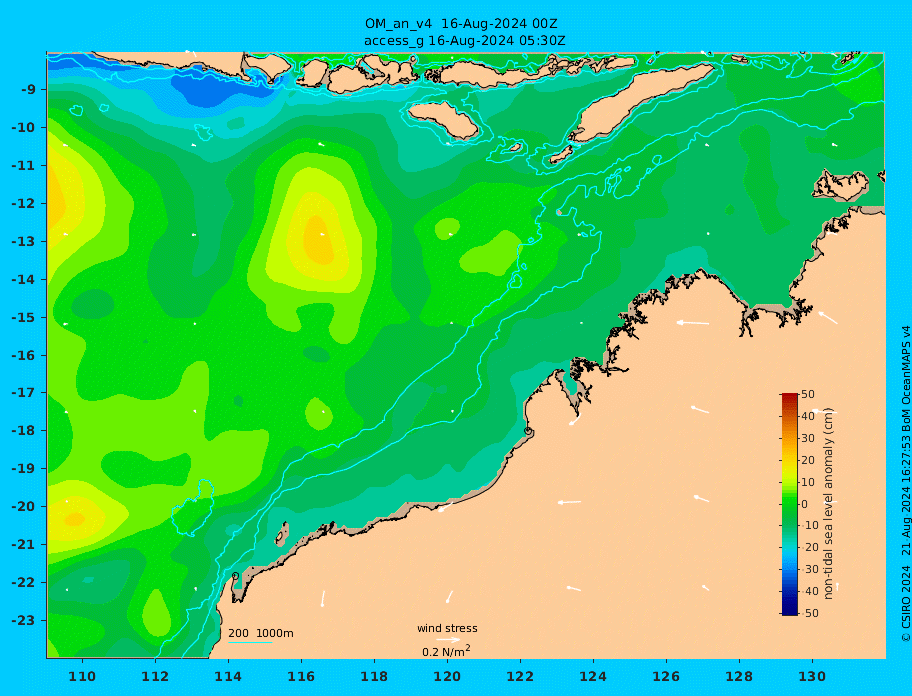
Task: Click the latitude label -18
Action: click(23, 431)
